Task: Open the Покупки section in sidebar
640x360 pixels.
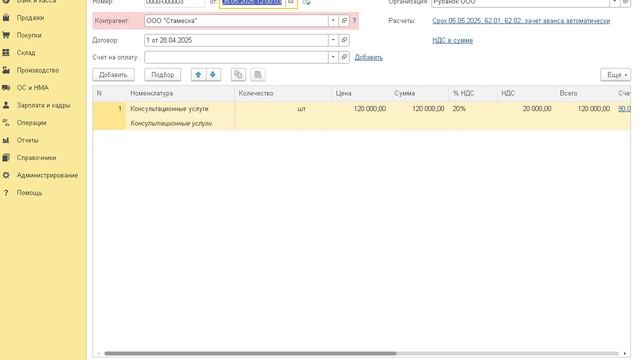Action: [x=29, y=36]
